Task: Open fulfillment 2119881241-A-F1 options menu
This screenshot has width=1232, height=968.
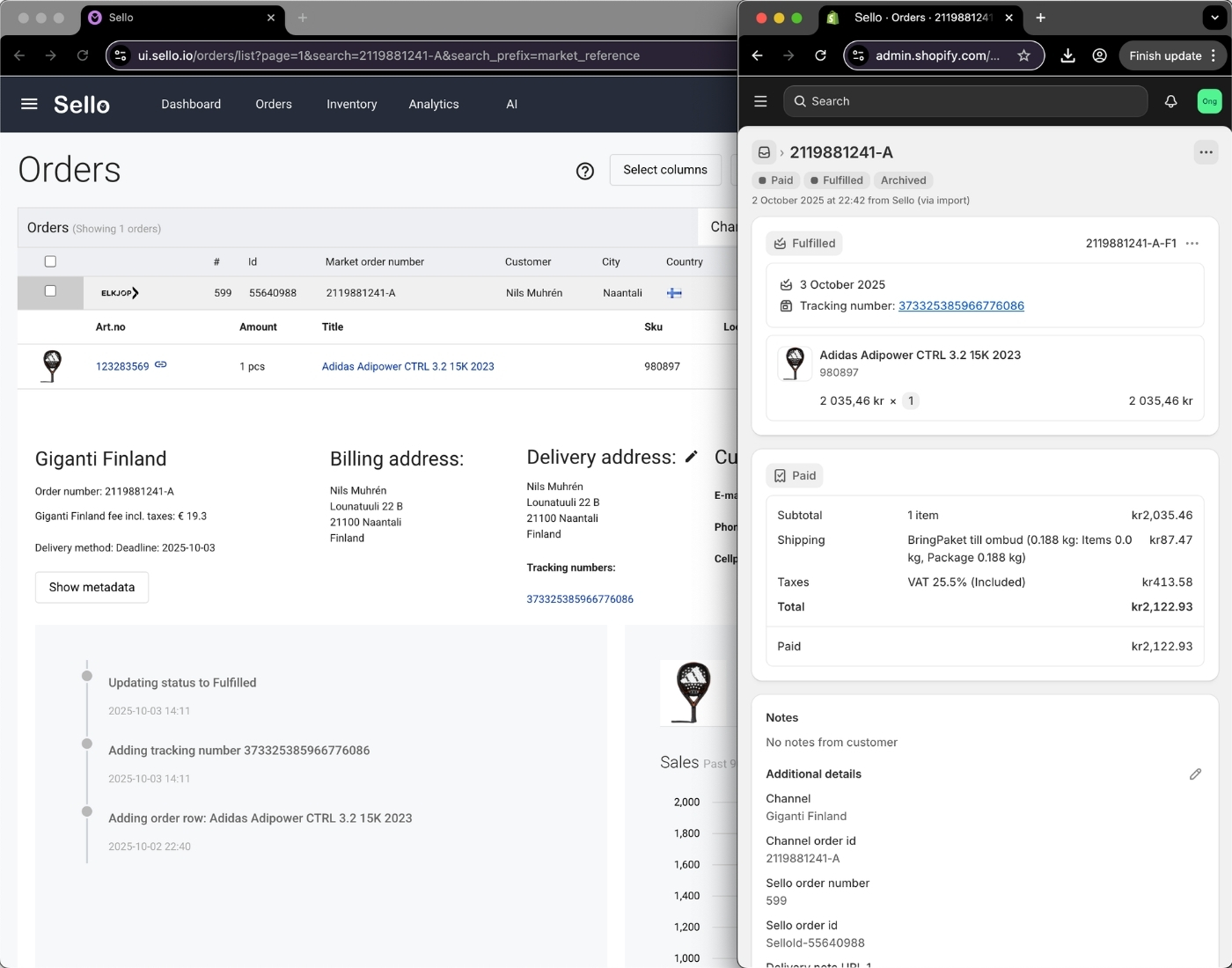Action: 1192,244
